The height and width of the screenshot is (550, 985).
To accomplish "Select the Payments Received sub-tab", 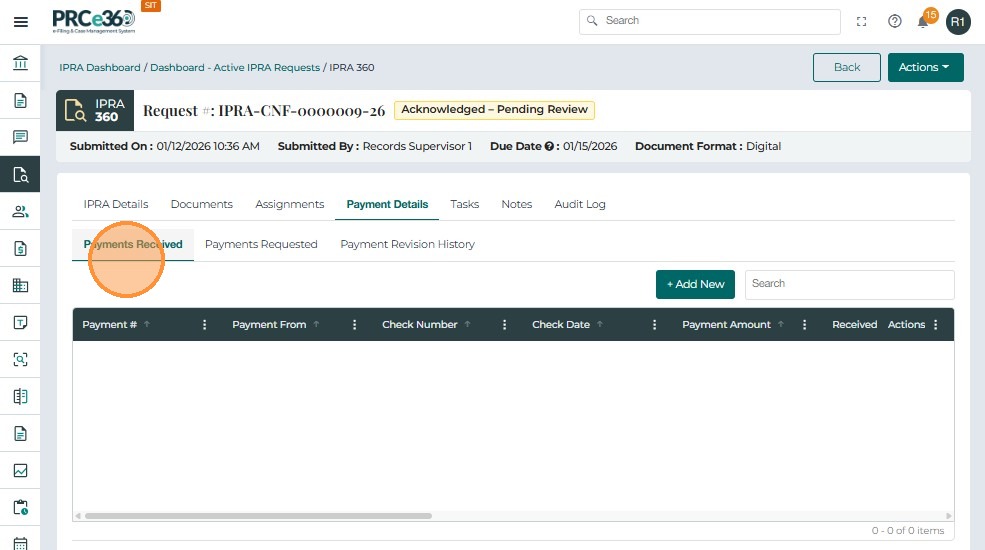I will tap(133, 244).
